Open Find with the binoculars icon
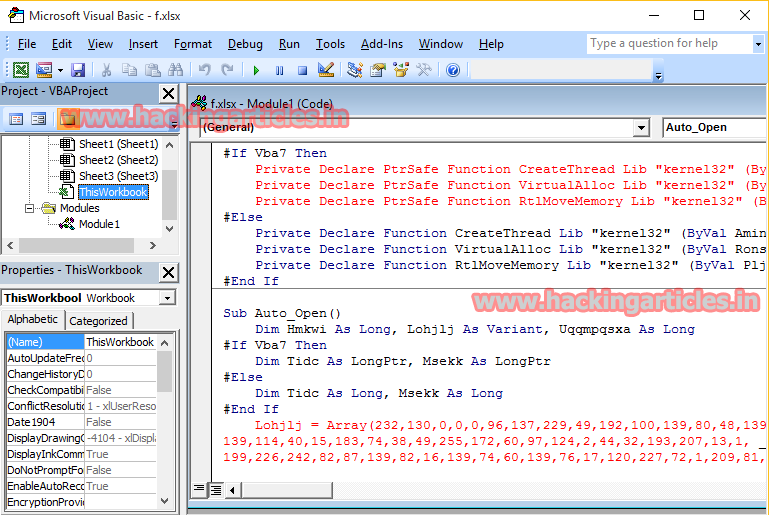This screenshot has height=515, width=769. tap(175, 70)
